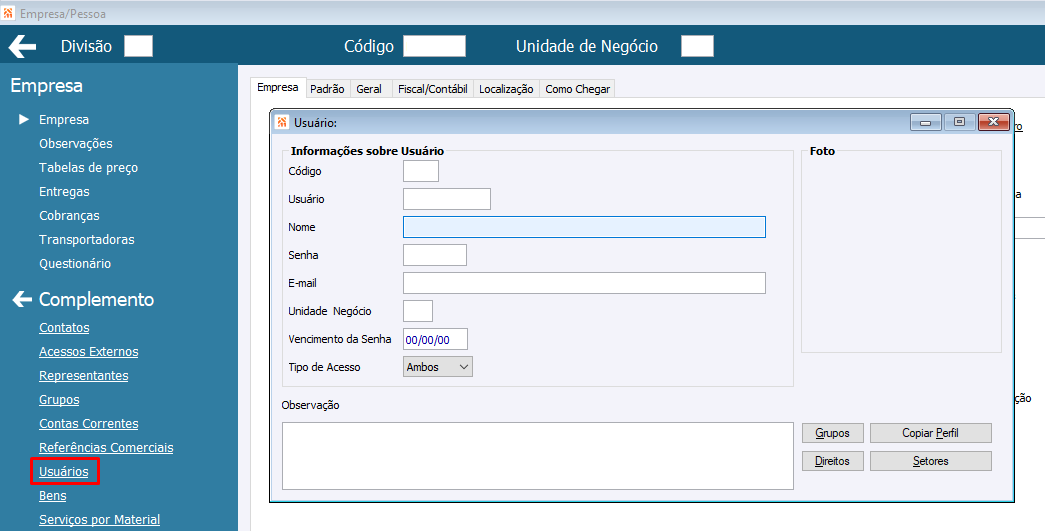Click the Copiar Perfil button

coord(930,433)
